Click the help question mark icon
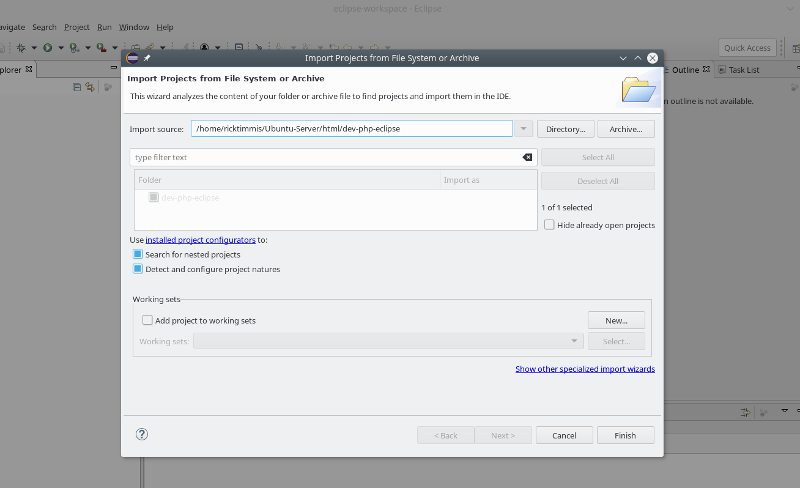The height and width of the screenshot is (488, 800). [142, 434]
